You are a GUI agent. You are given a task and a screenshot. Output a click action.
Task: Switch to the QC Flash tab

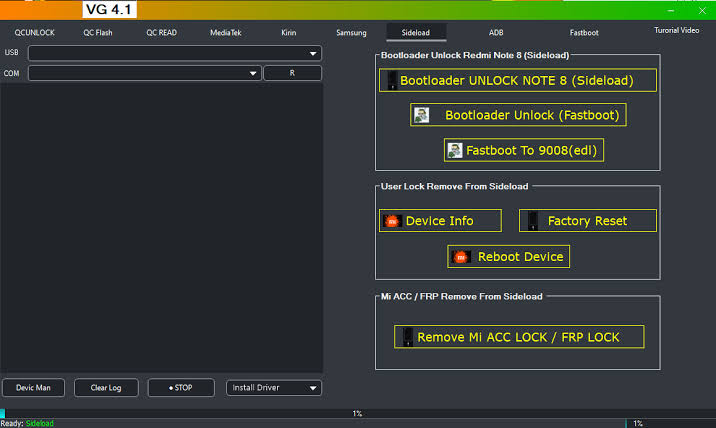tap(98, 32)
